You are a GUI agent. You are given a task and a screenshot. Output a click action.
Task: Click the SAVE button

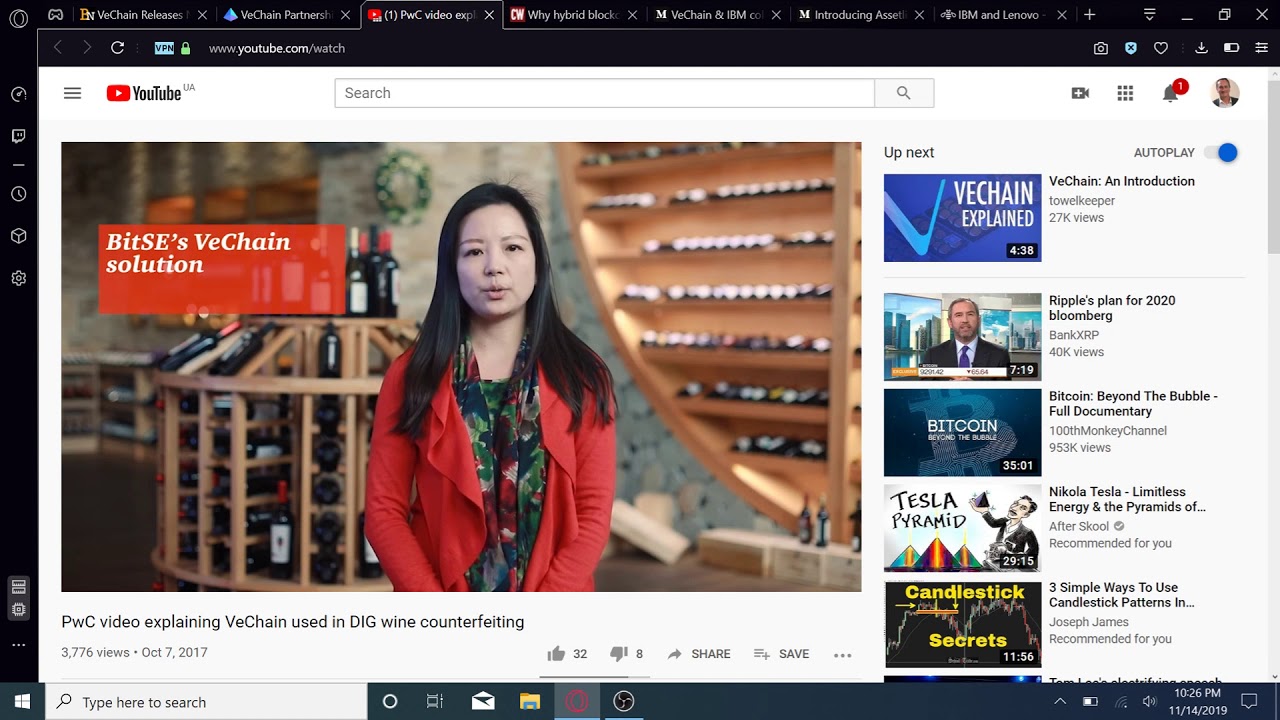[x=782, y=654]
